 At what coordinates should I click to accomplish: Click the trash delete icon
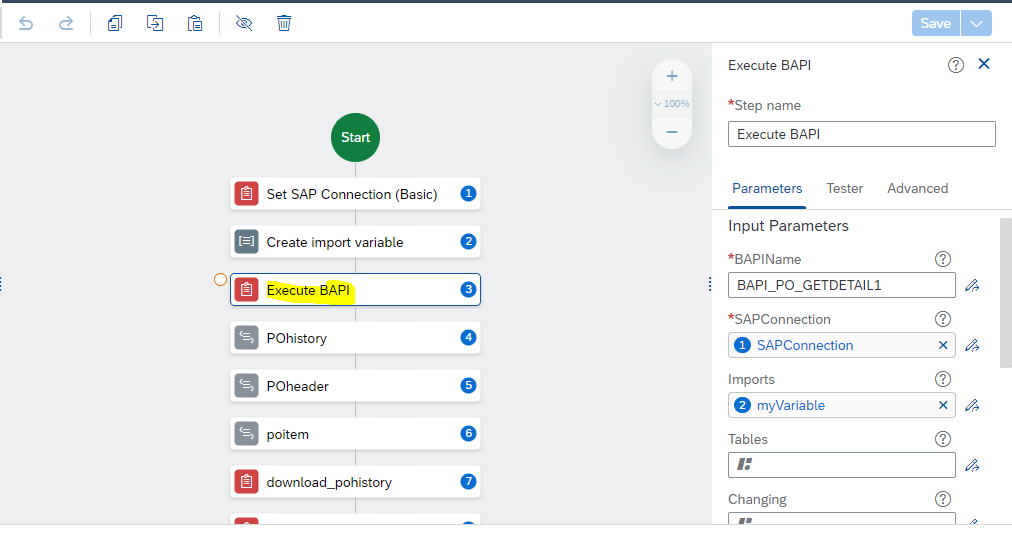[x=284, y=23]
